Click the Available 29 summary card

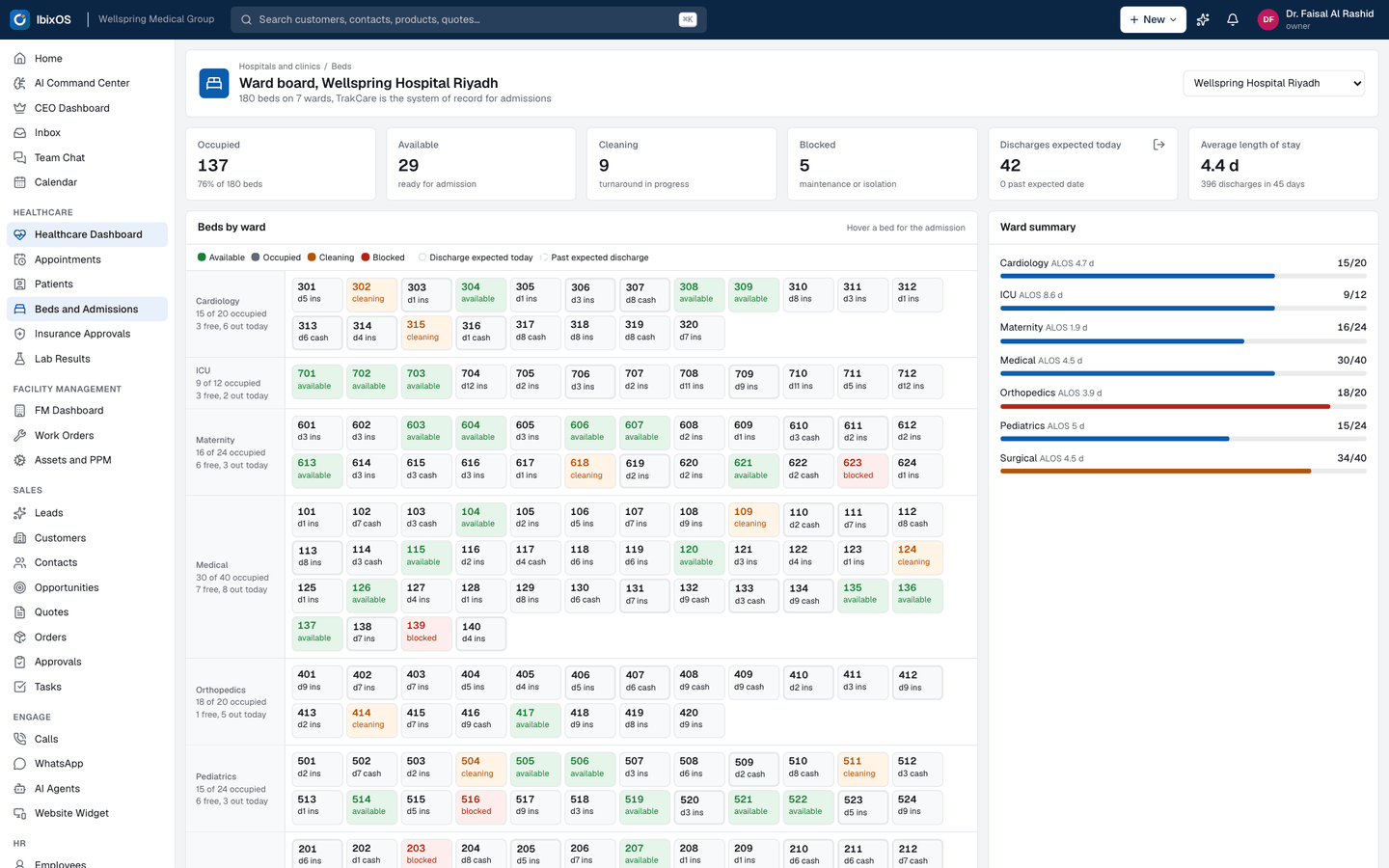pos(481,164)
